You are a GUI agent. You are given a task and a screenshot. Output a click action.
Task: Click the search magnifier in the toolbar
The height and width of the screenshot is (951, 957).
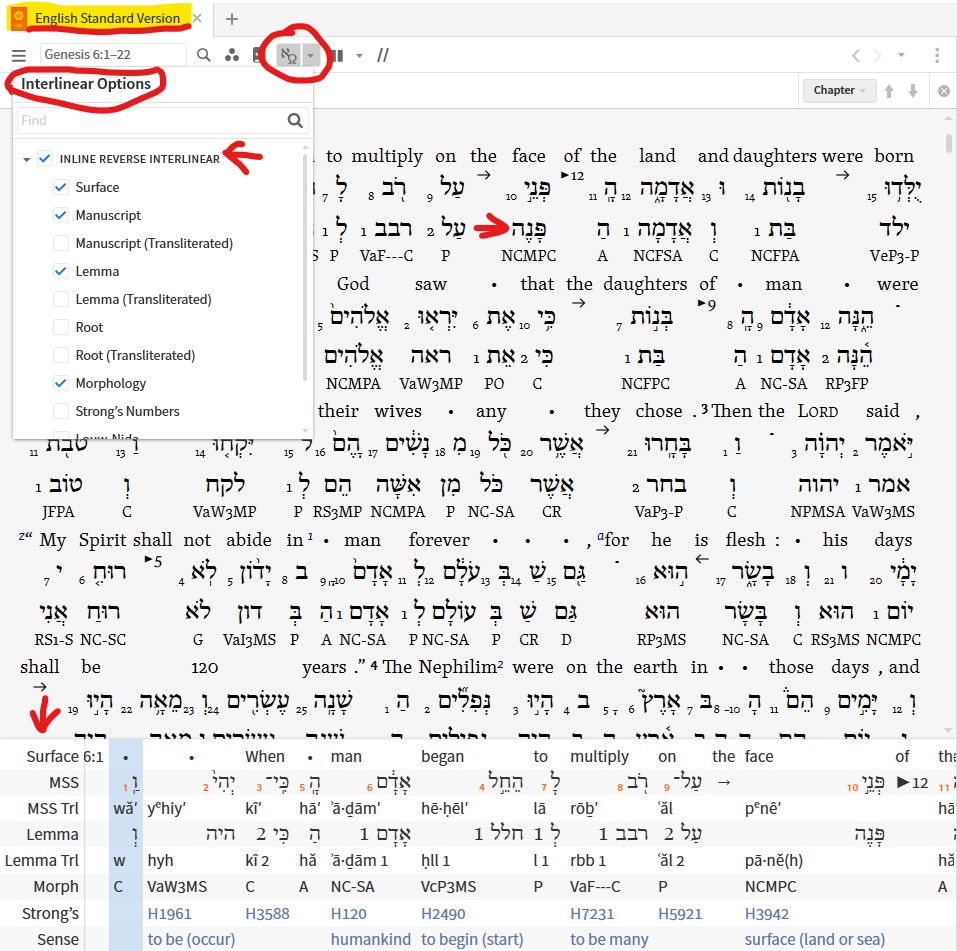[204, 56]
